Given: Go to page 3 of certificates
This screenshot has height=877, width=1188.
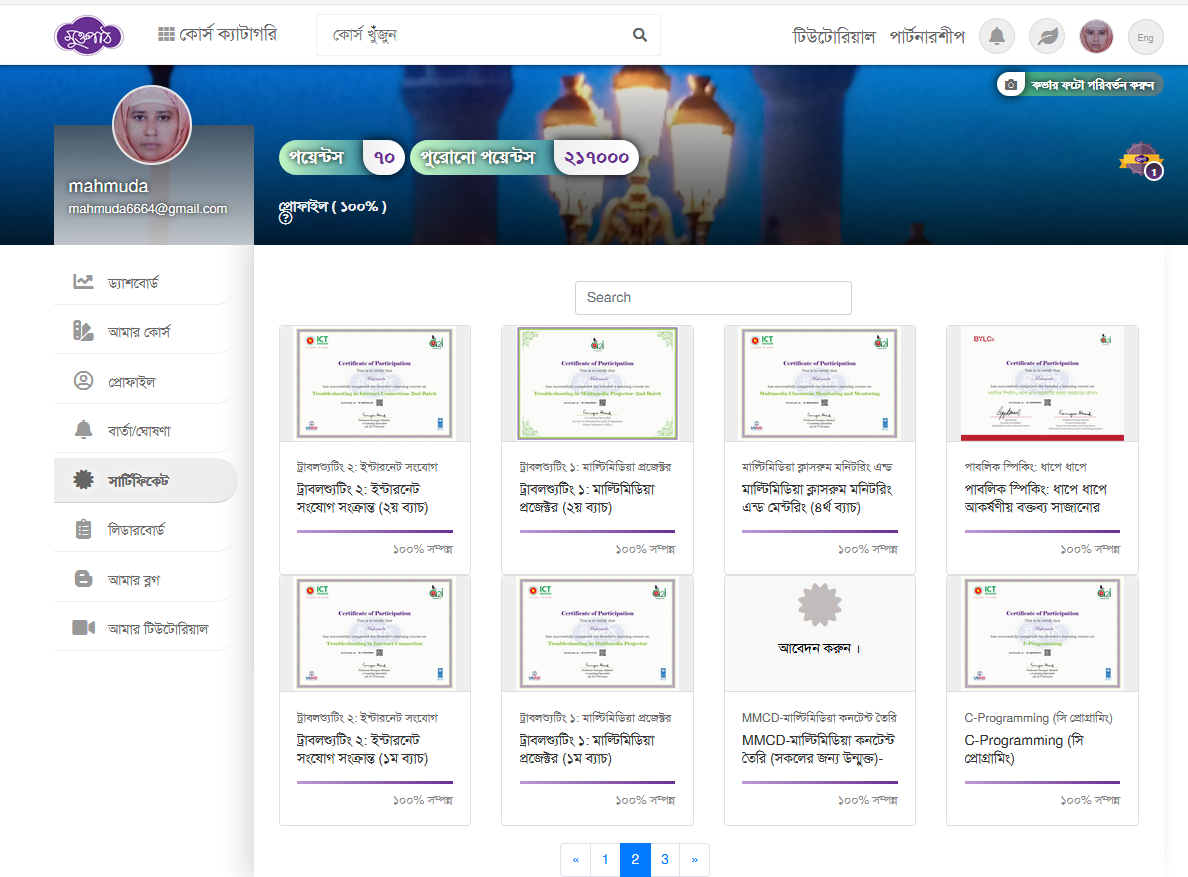Looking at the screenshot, I should pos(664,860).
